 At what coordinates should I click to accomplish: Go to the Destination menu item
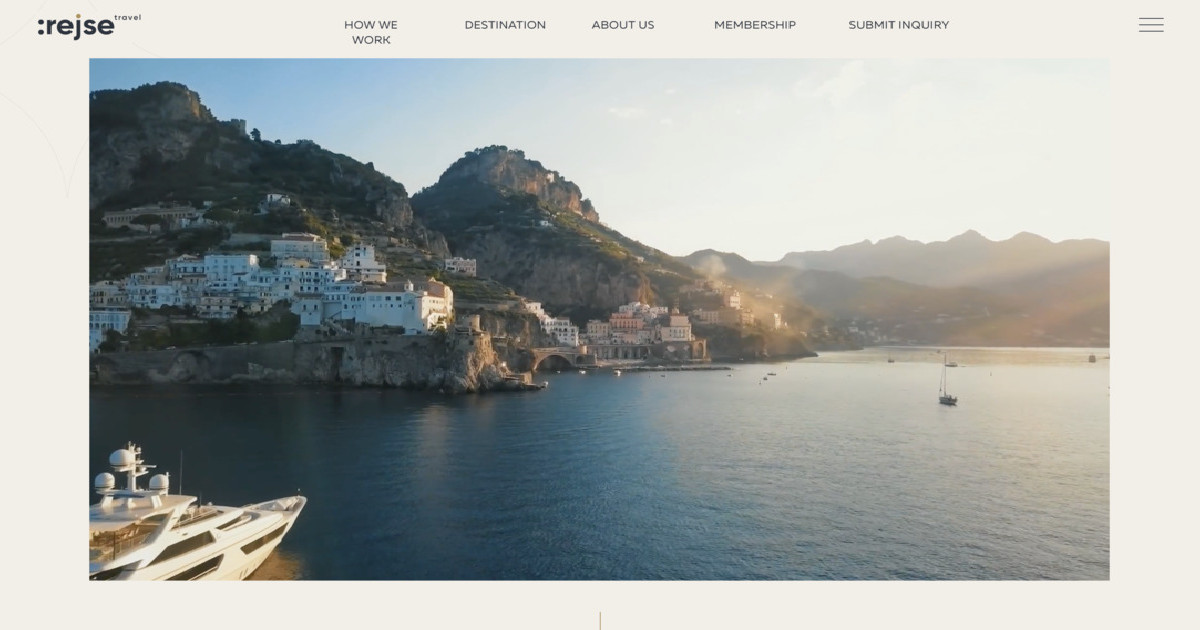[x=505, y=25]
